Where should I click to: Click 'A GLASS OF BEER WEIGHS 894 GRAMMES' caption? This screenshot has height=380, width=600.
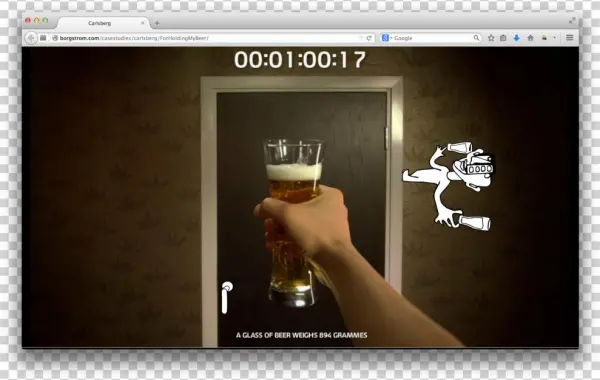(302, 335)
